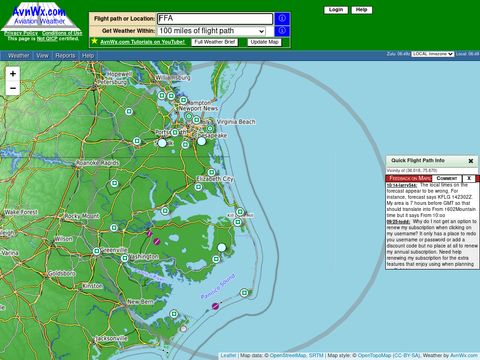The image size is (480, 360).
Task: Click the Help button next to Login
Action: point(362,10)
